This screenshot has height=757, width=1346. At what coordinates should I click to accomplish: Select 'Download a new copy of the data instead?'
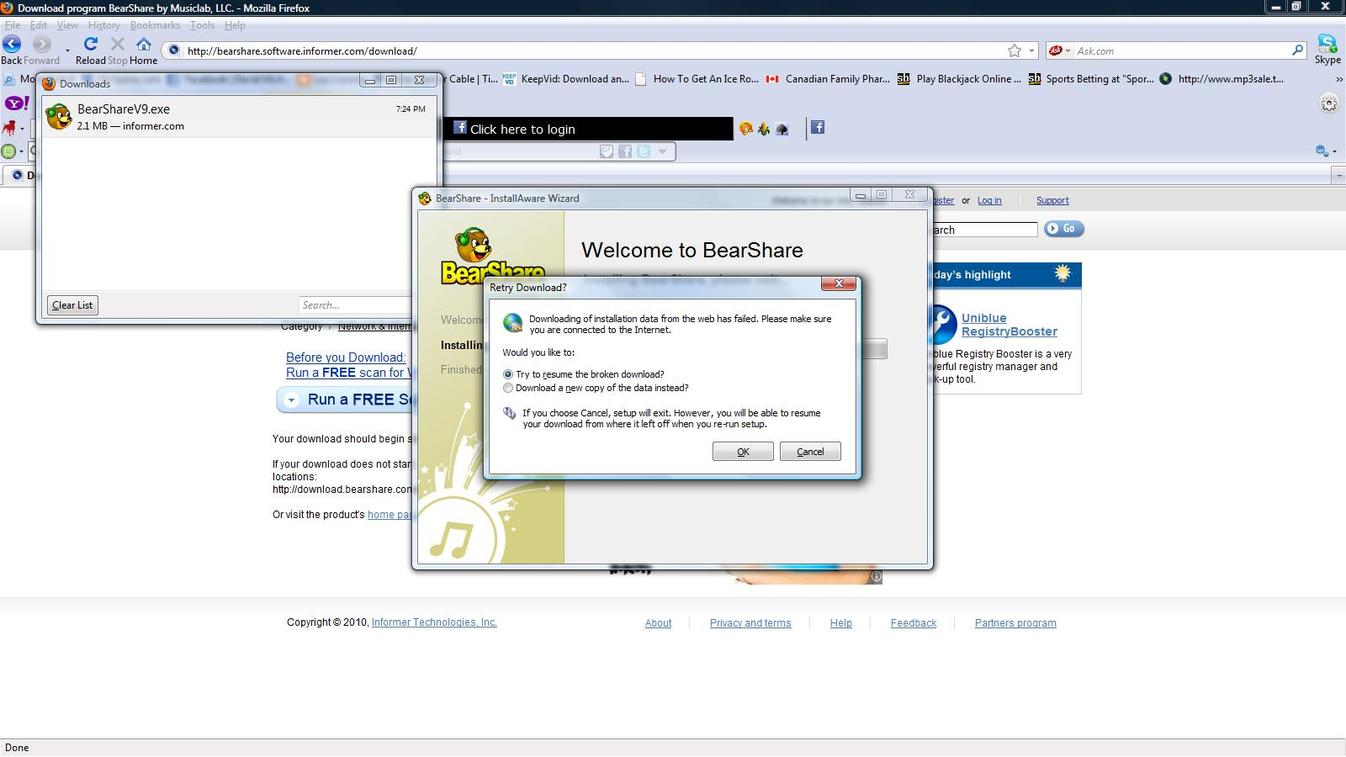click(596, 388)
